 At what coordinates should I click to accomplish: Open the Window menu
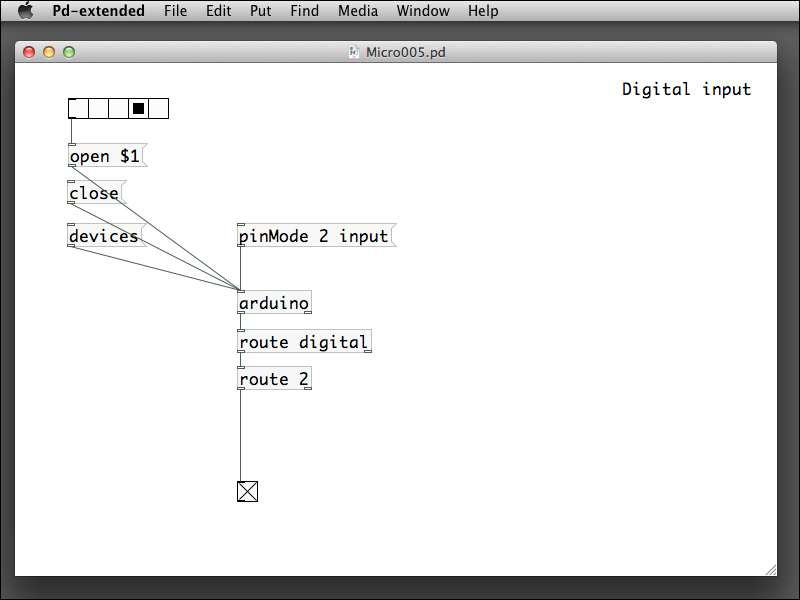click(422, 11)
